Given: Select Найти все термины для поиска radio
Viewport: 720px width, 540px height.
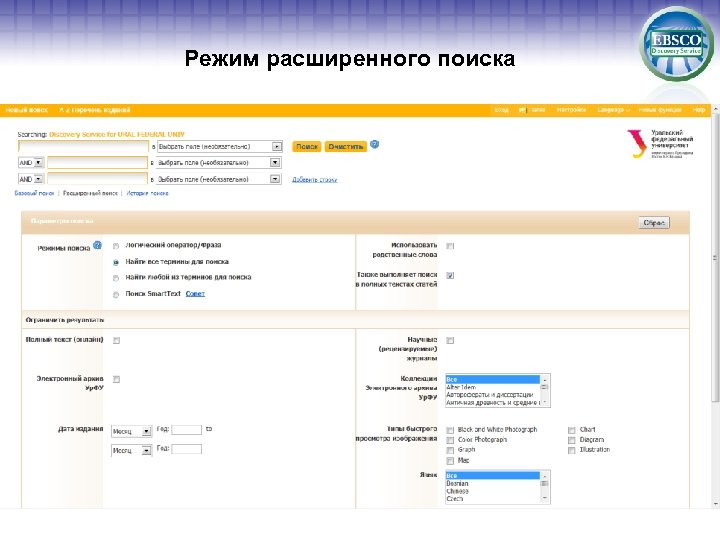Looking at the screenshot, I should click(x=116, y=262).
